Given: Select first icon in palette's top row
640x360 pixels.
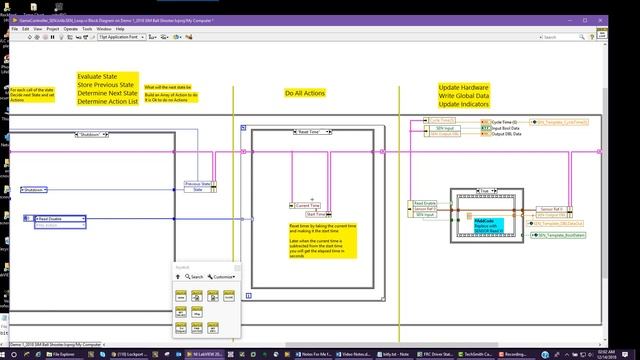Looking at the screenshot, I should tap(181, 296).
